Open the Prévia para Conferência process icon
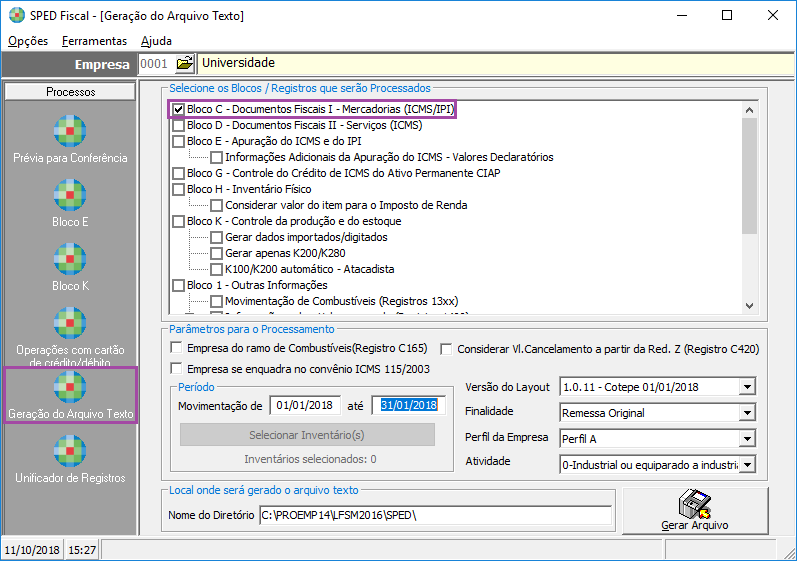The image size is (797, 561). click(70, 132)
